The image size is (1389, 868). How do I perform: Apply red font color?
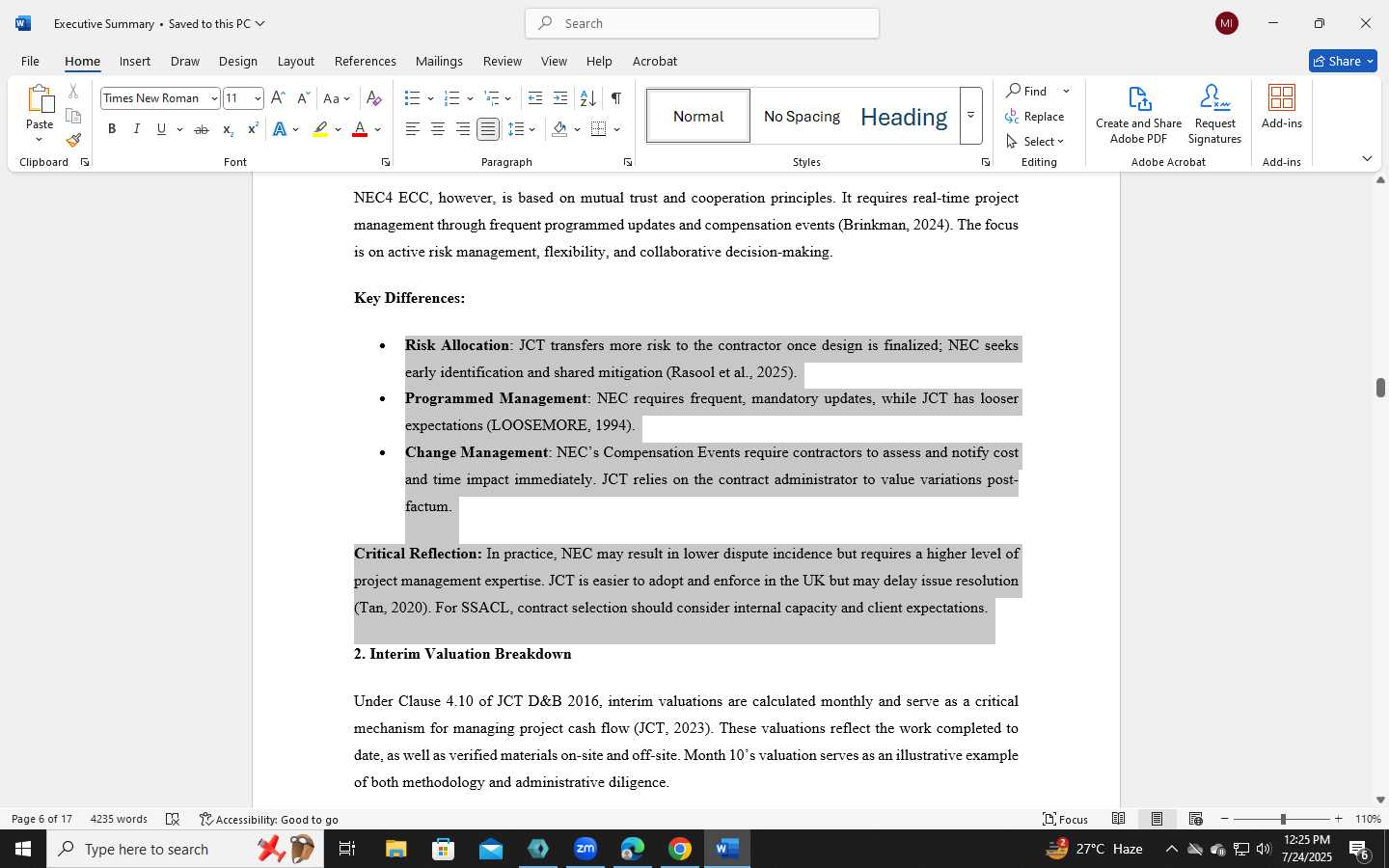[360, 129]
